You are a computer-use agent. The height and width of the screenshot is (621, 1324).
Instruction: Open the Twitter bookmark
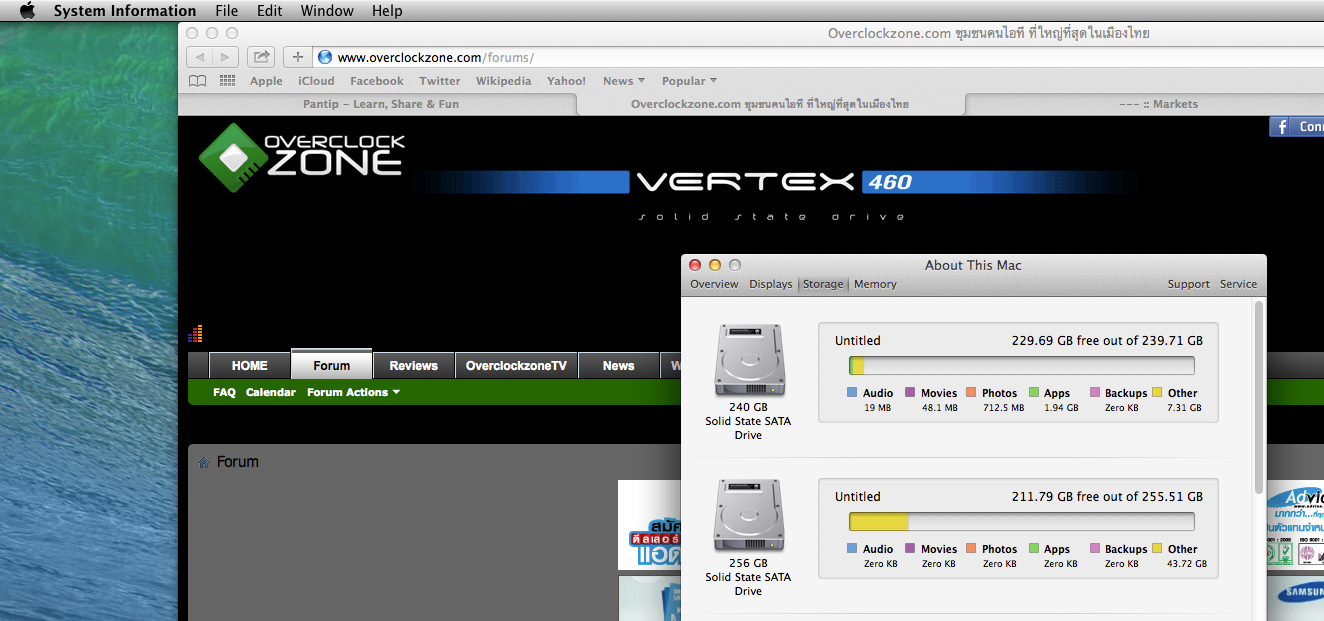pos(440,81)
